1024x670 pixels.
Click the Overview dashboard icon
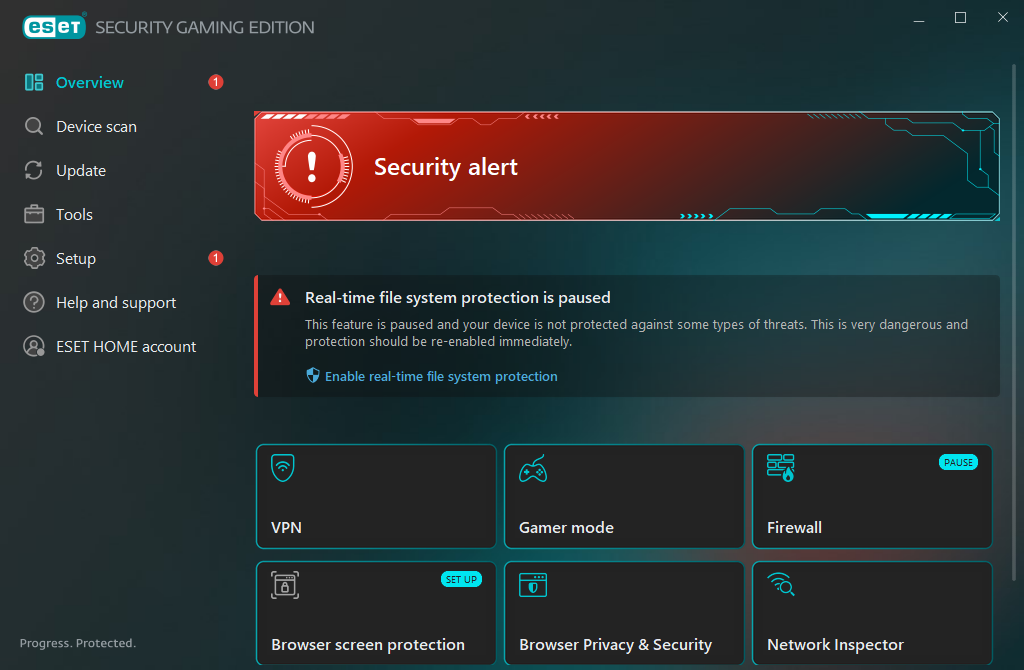(x=34, y=82)
